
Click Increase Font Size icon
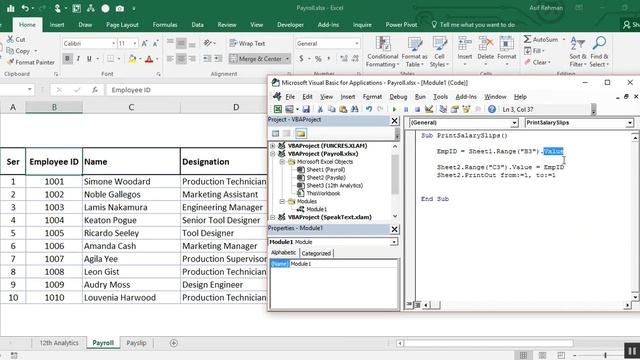(144, 43)
